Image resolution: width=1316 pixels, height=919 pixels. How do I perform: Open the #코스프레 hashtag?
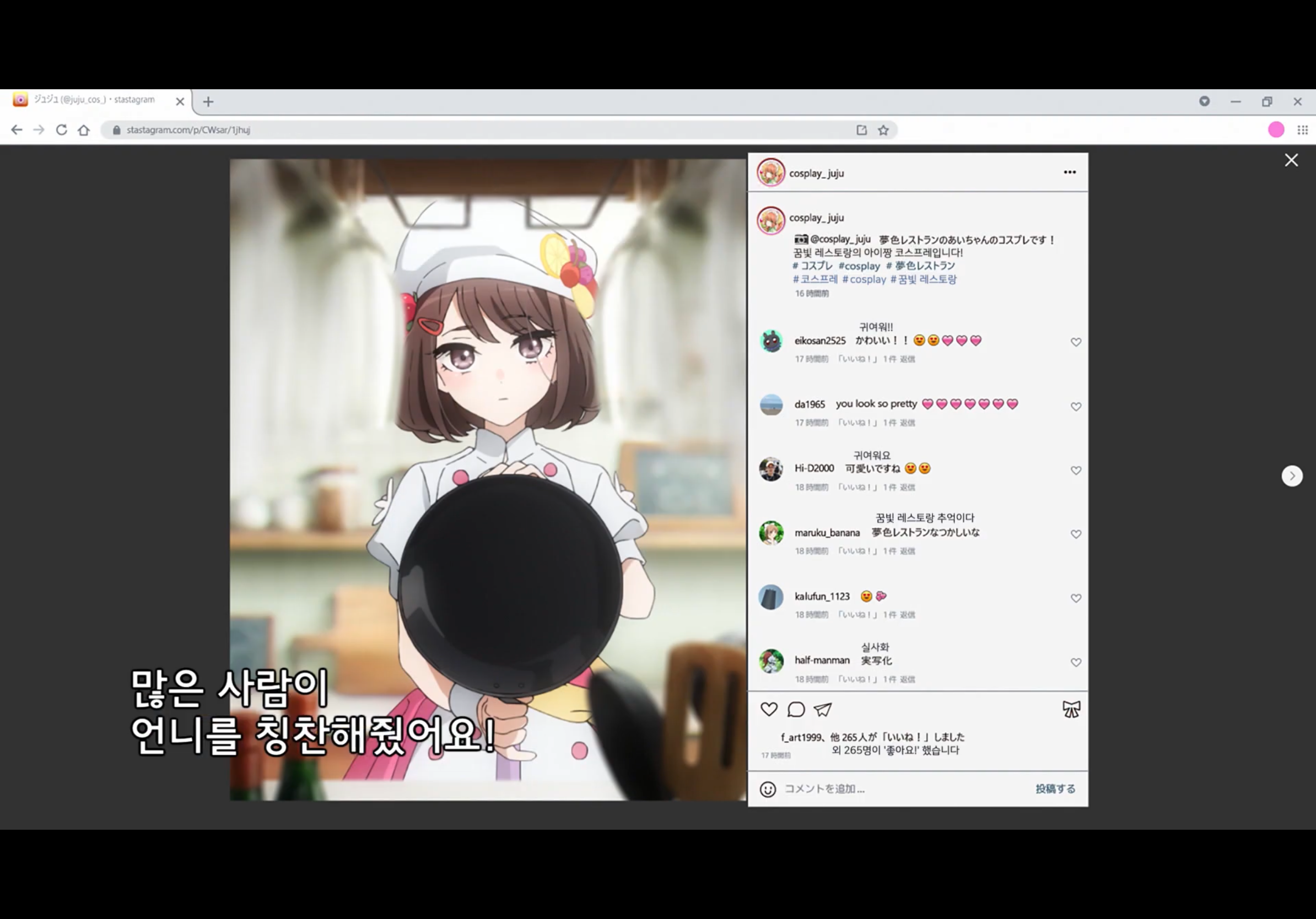(815, 279)
